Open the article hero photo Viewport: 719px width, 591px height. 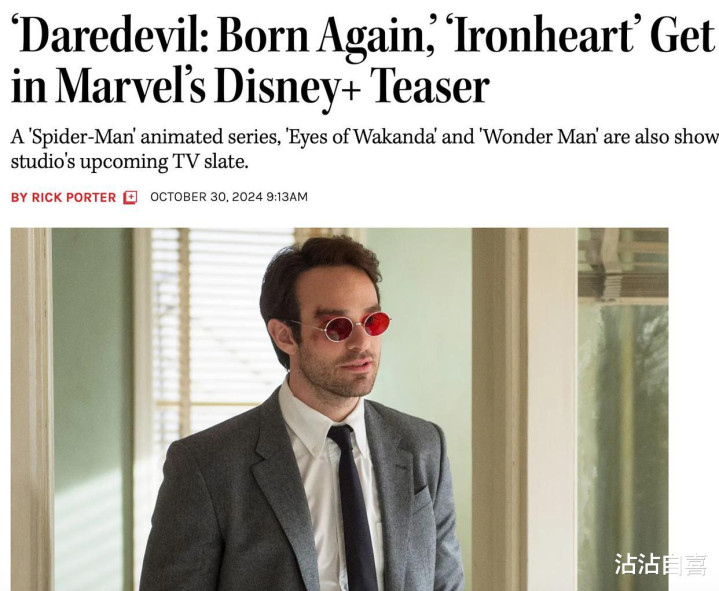point(339,409)
